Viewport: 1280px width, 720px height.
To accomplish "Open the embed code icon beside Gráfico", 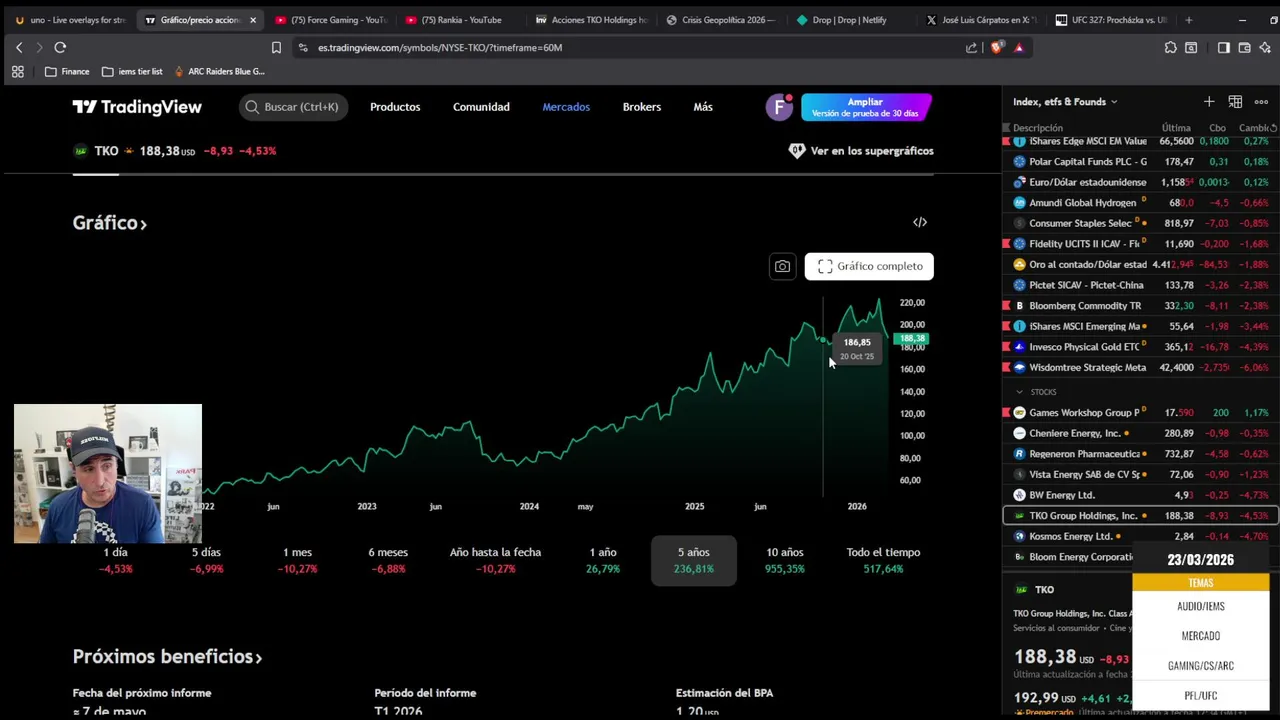I will (x=920, y=222).
